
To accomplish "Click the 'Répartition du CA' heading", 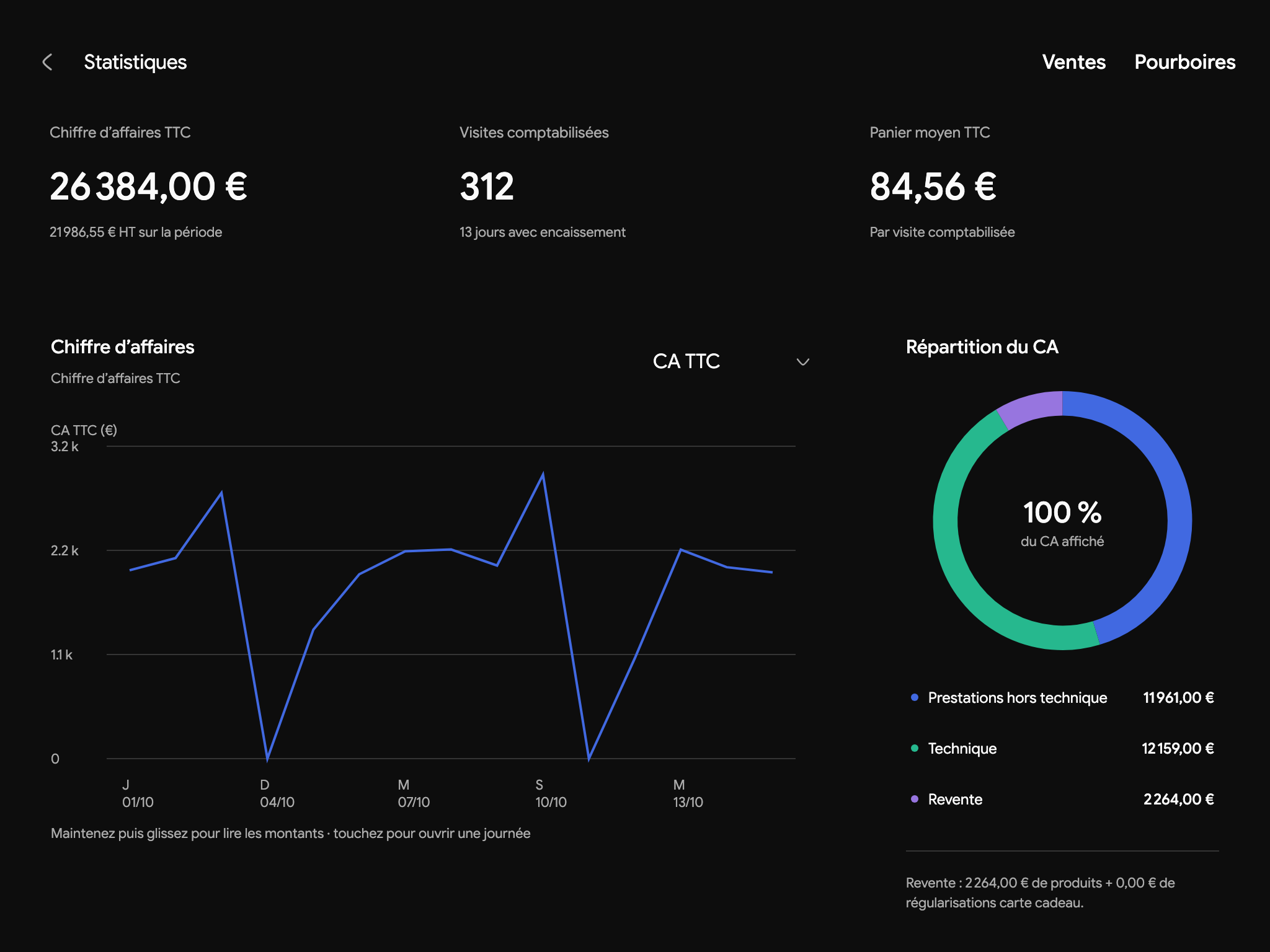I will tap(982, 347).
